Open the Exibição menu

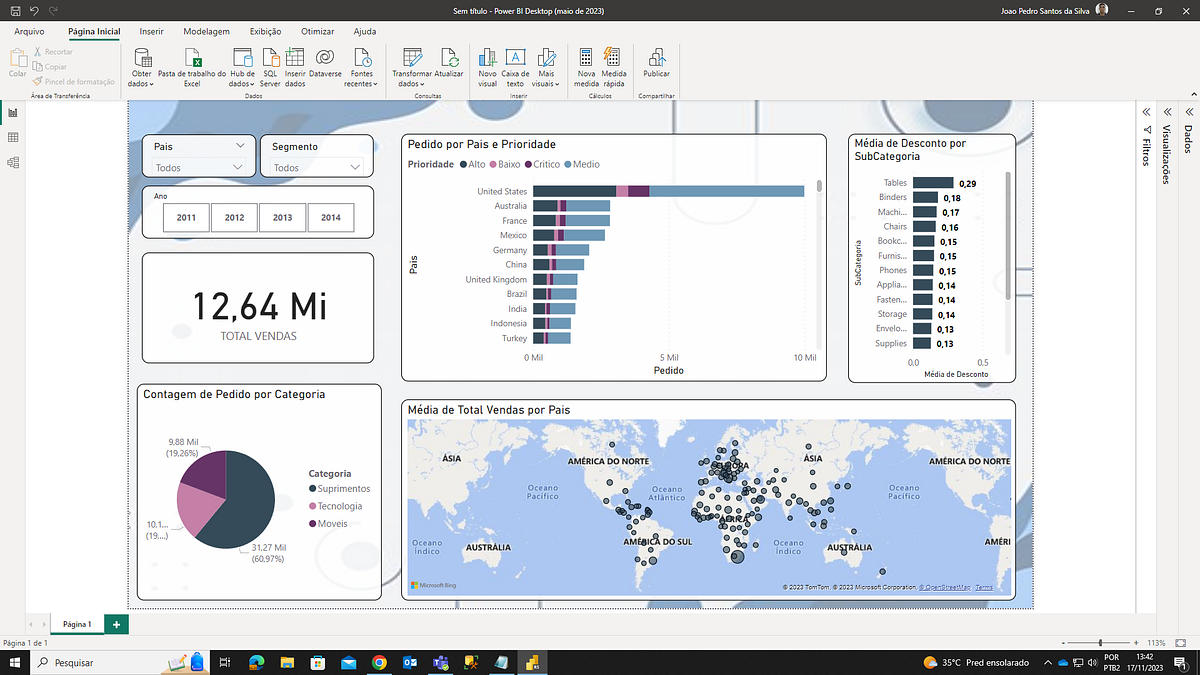265,31
